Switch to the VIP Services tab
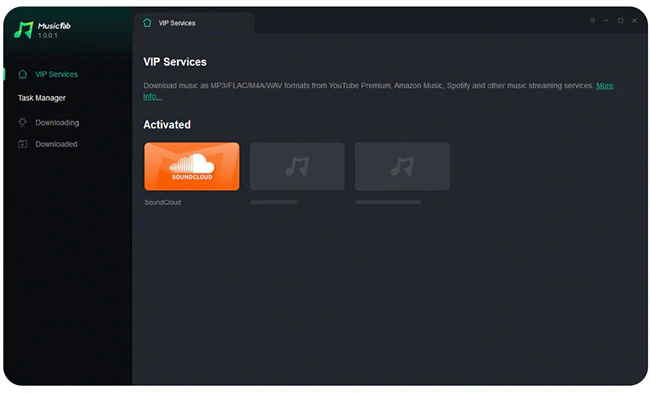Image resolution: width=650 pixels, height=393 pixels. tap(194, 23)
